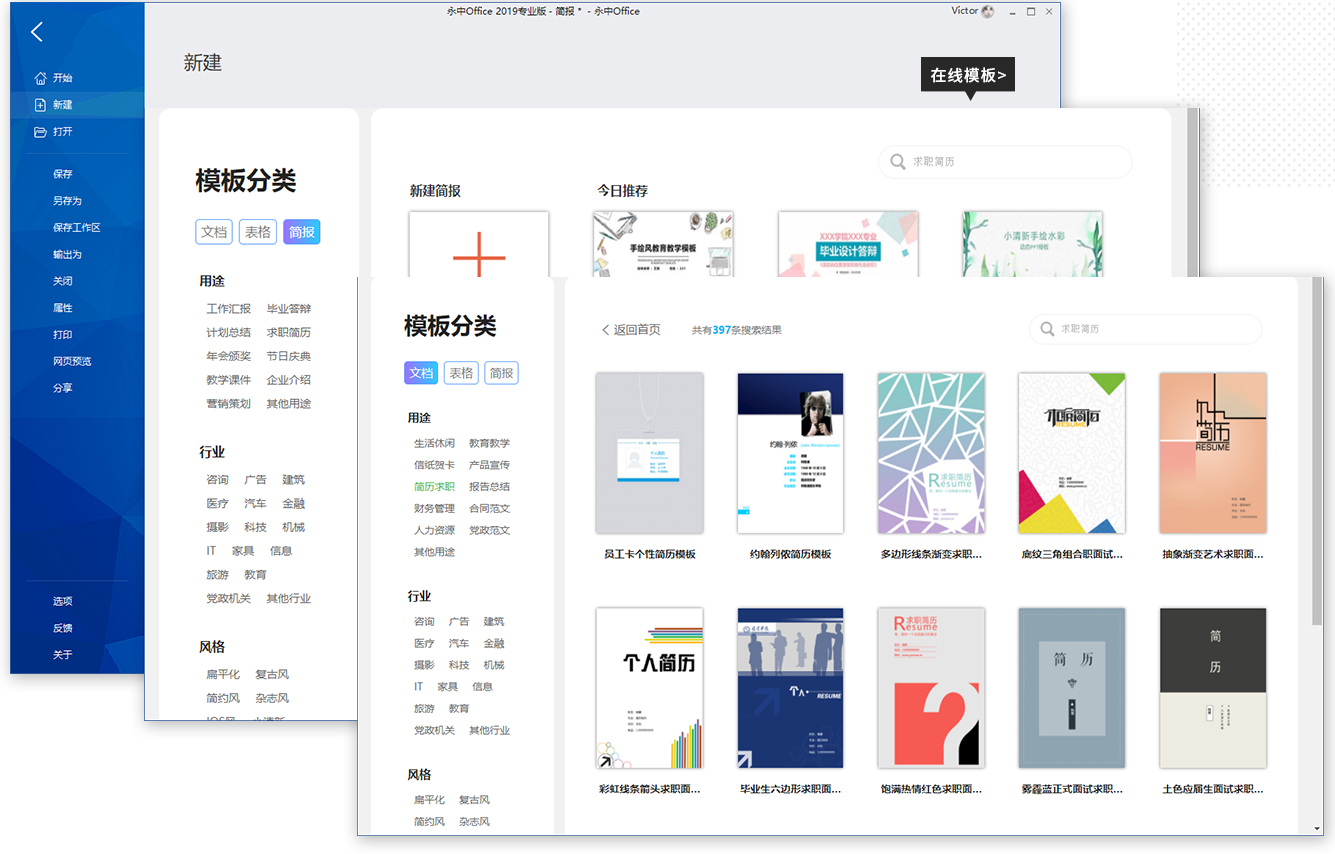This screenshot has height=854, width=1335.
Task: Select the 简历求职 category filter
Action: point(434,487)
